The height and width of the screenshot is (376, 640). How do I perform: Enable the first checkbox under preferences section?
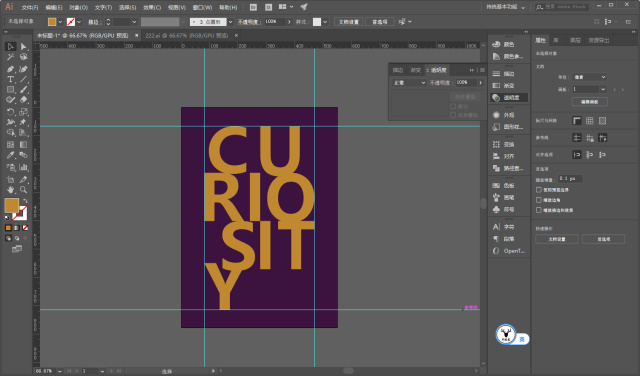[539, 190]
